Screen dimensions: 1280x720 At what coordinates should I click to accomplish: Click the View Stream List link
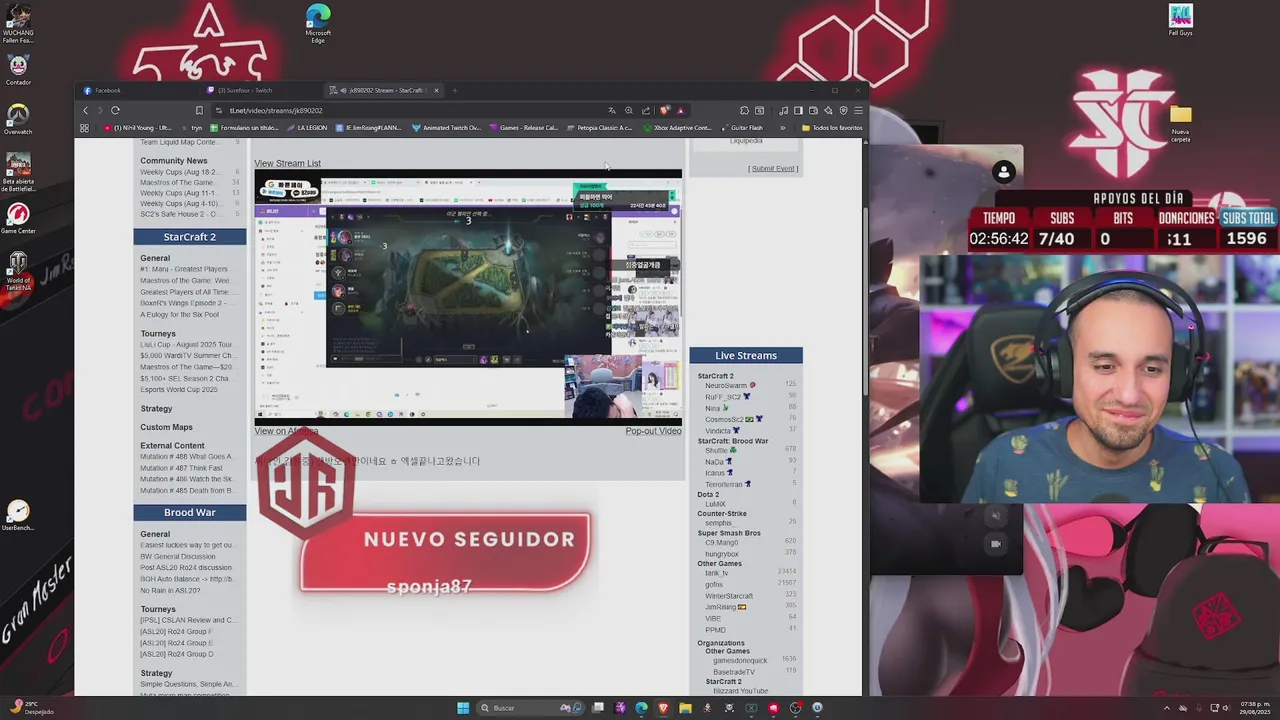tap(287, 163)
